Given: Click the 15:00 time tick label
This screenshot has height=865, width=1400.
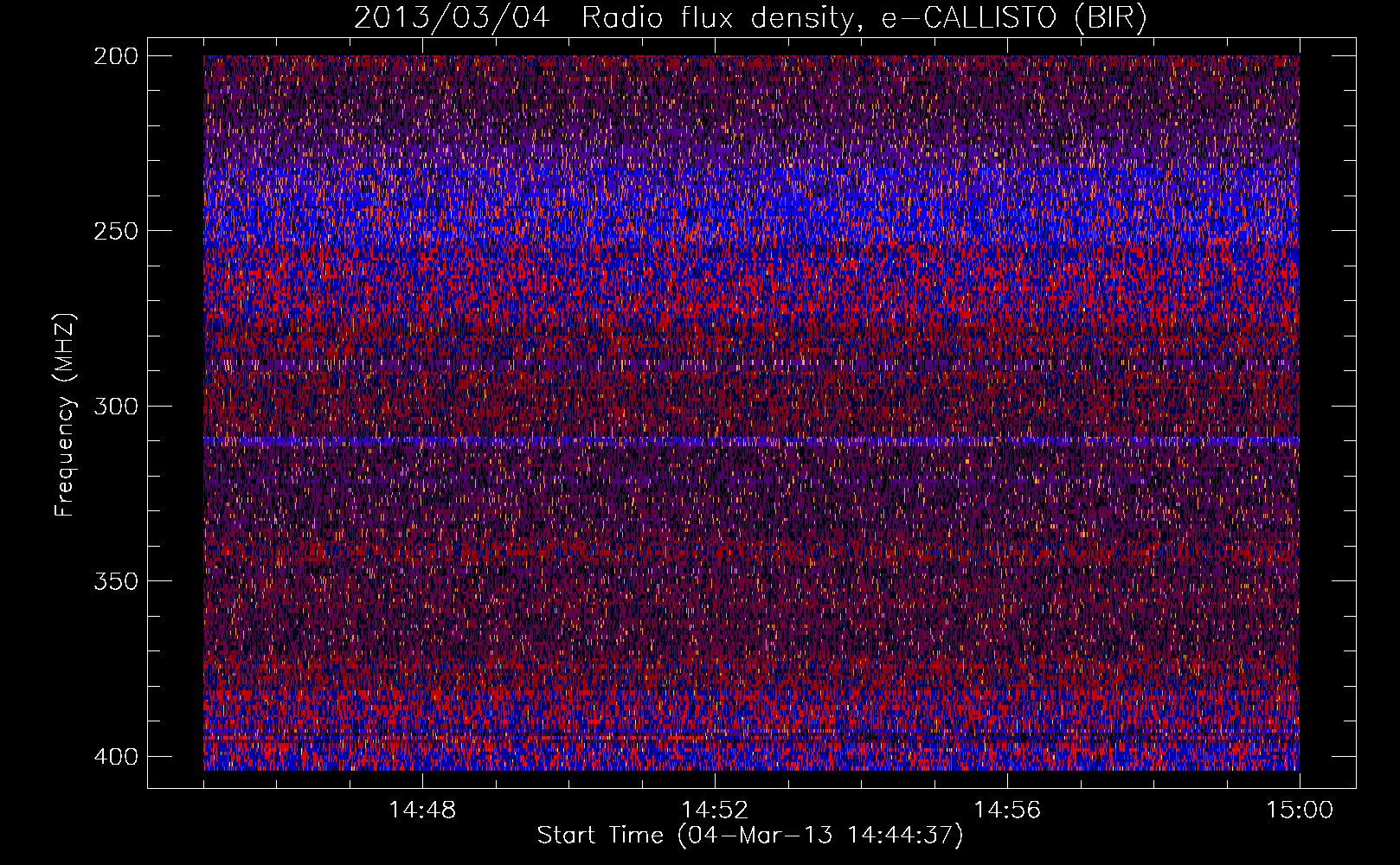Looking at the screenshot, I should click(x=1300, y=811).
